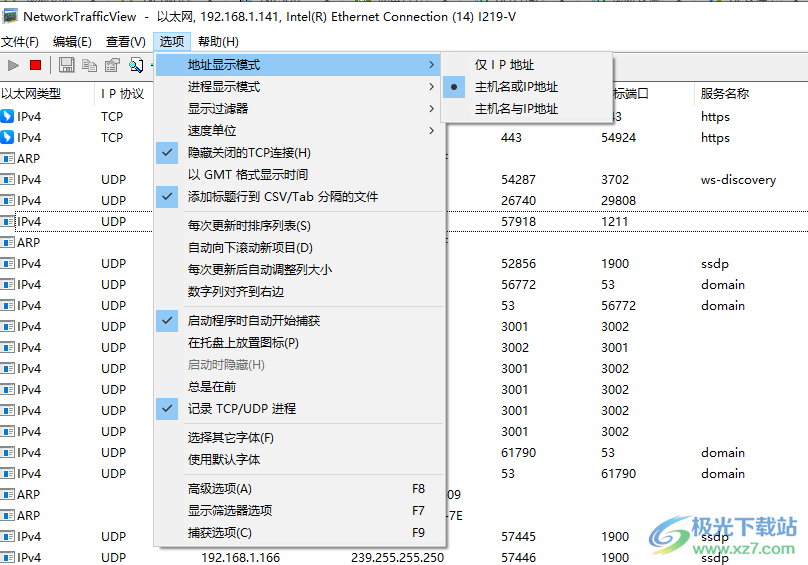Enable 在托盘上放置图标(P)
The image size is (808, 565).
(x=300, y=343)
